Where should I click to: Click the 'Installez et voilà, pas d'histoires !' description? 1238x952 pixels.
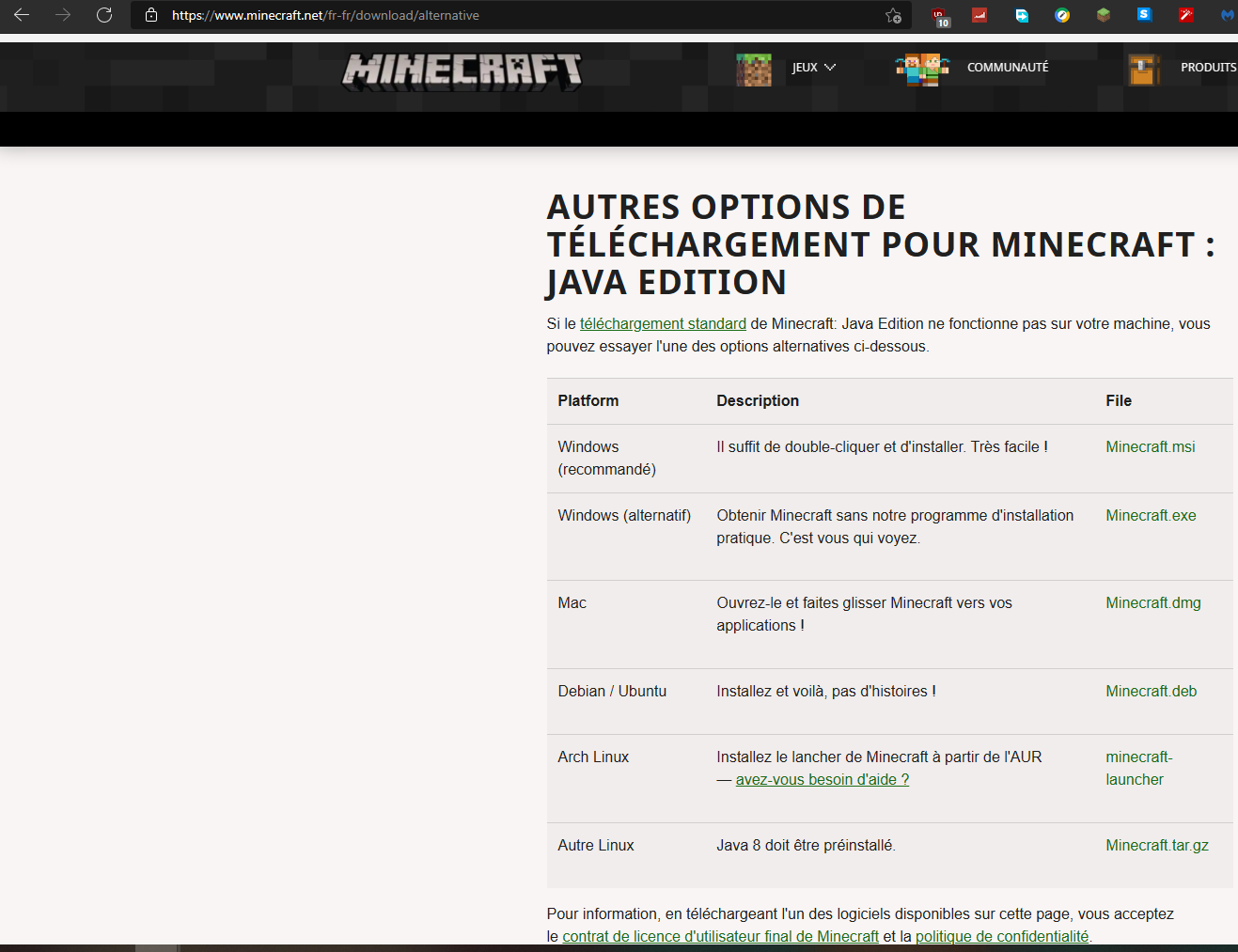coord(826,691)
